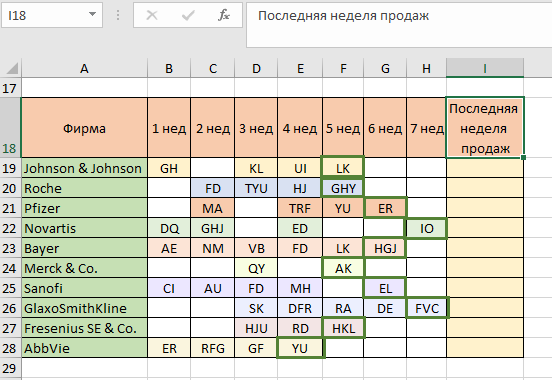This screenshot has height=380, width=552.
Task: Click the 'NM' cell in Bayer row
Action: click(213, 248)
